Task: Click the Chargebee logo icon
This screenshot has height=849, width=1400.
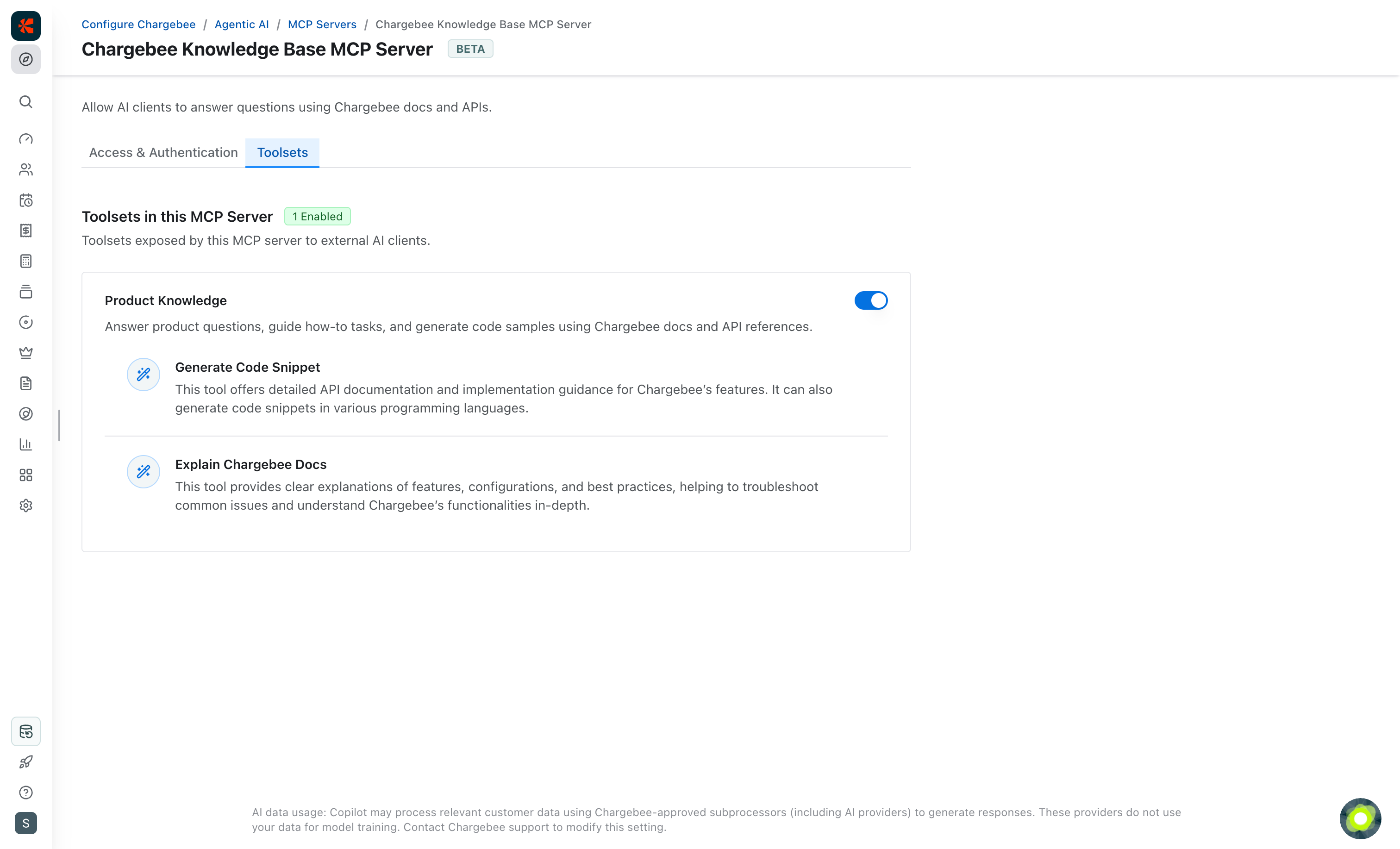Action: 25,25
